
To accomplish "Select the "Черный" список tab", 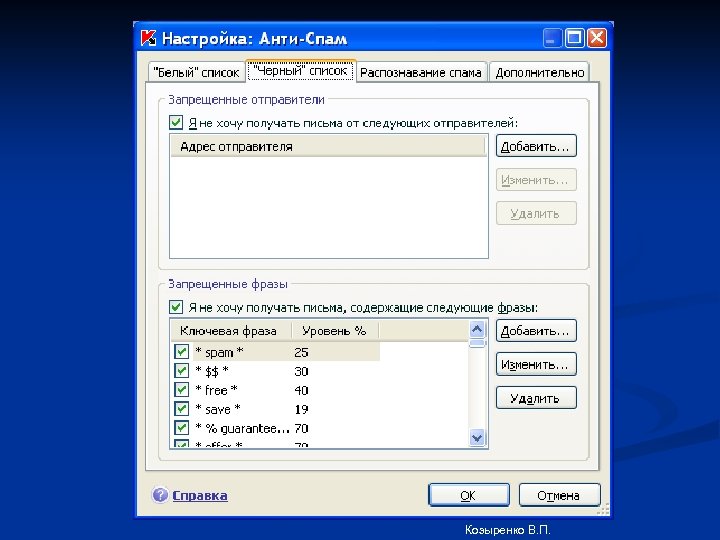I will tap(301, 71).
